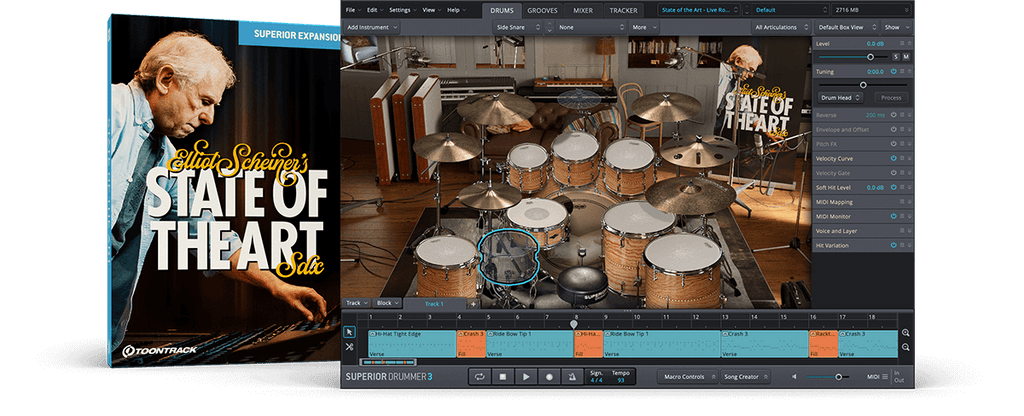
Task: Open State of the Art library selector
Action: click(699, 10)
